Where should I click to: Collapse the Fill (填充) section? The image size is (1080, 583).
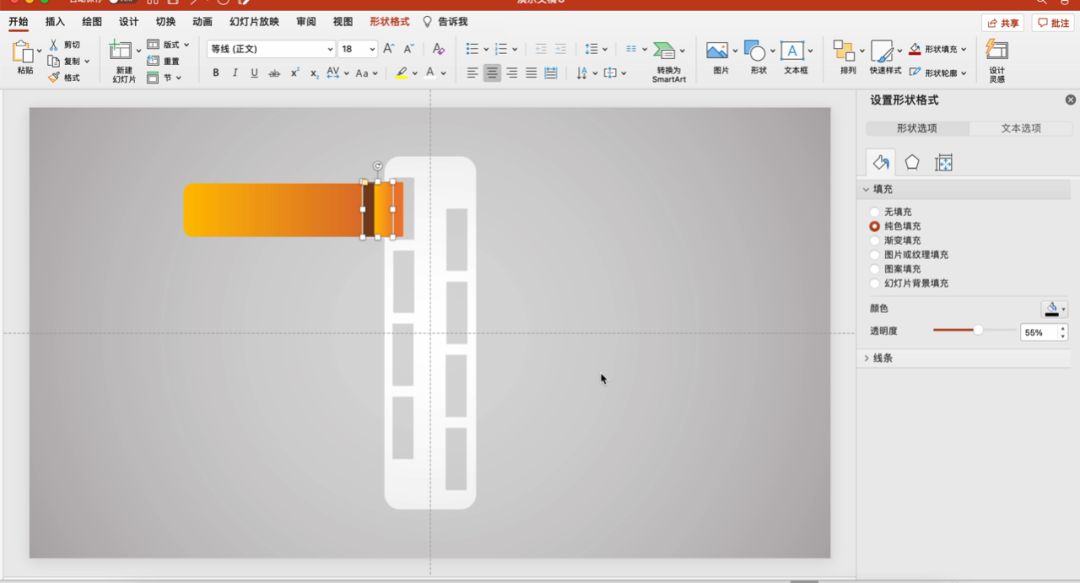click(x=866, y=189)
